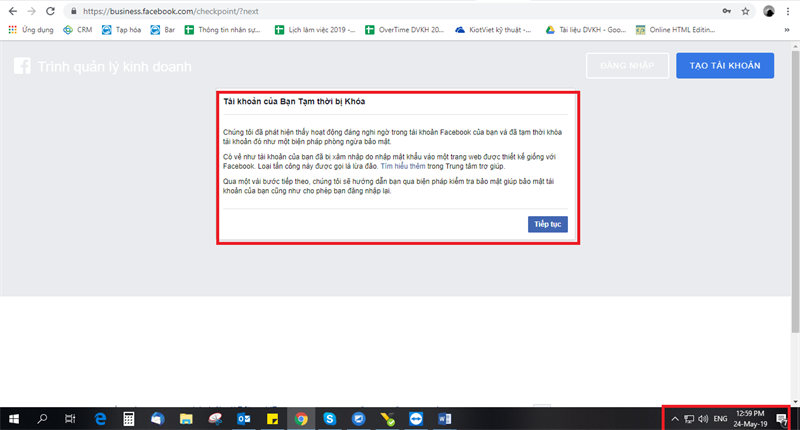Viewport: 800px width, 430px height.
Task: Click the ENG language indicator
Action: [720, 419]
